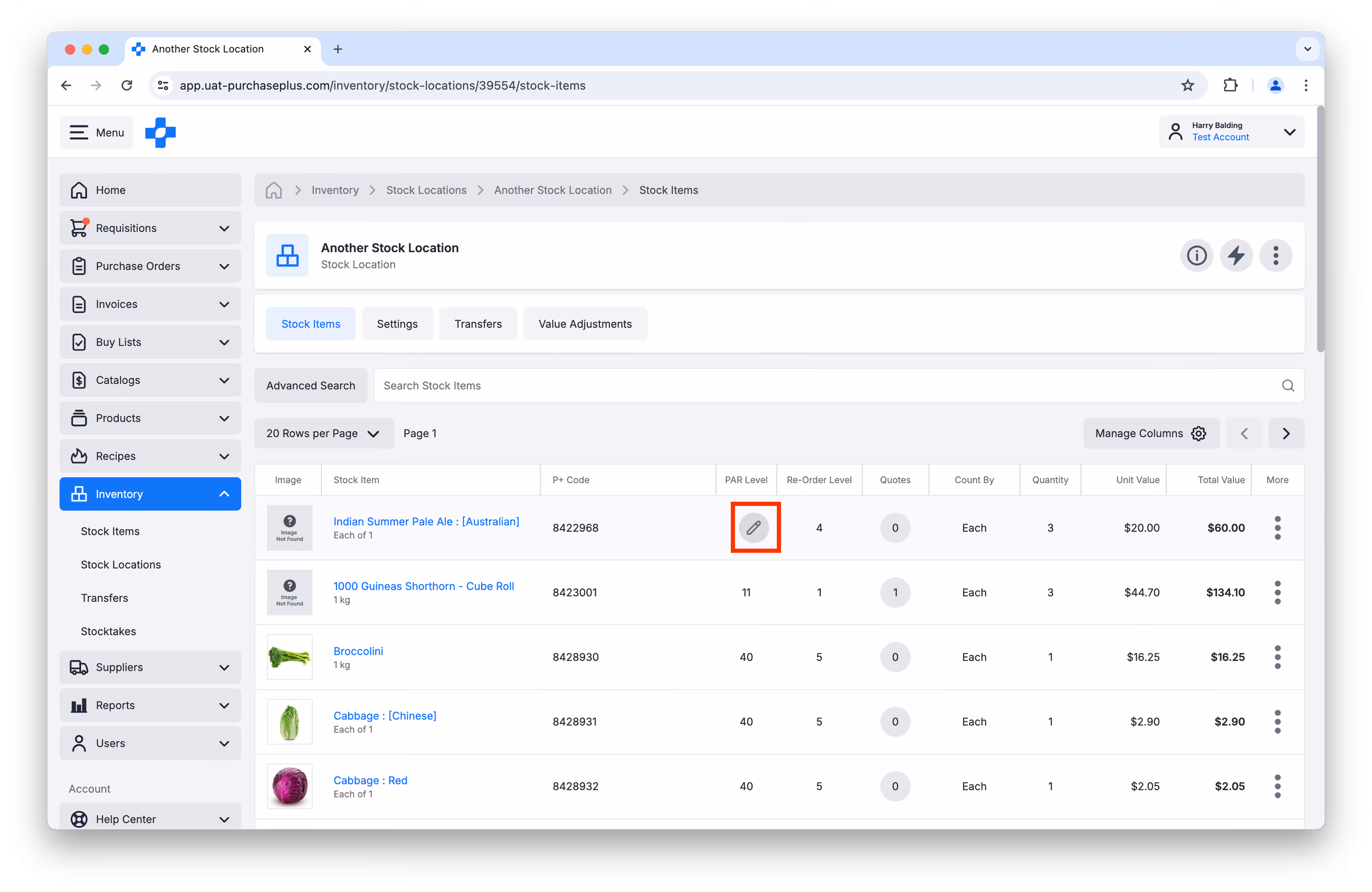Collapse the Inventory sidebar menu

(x=150, y=494)
